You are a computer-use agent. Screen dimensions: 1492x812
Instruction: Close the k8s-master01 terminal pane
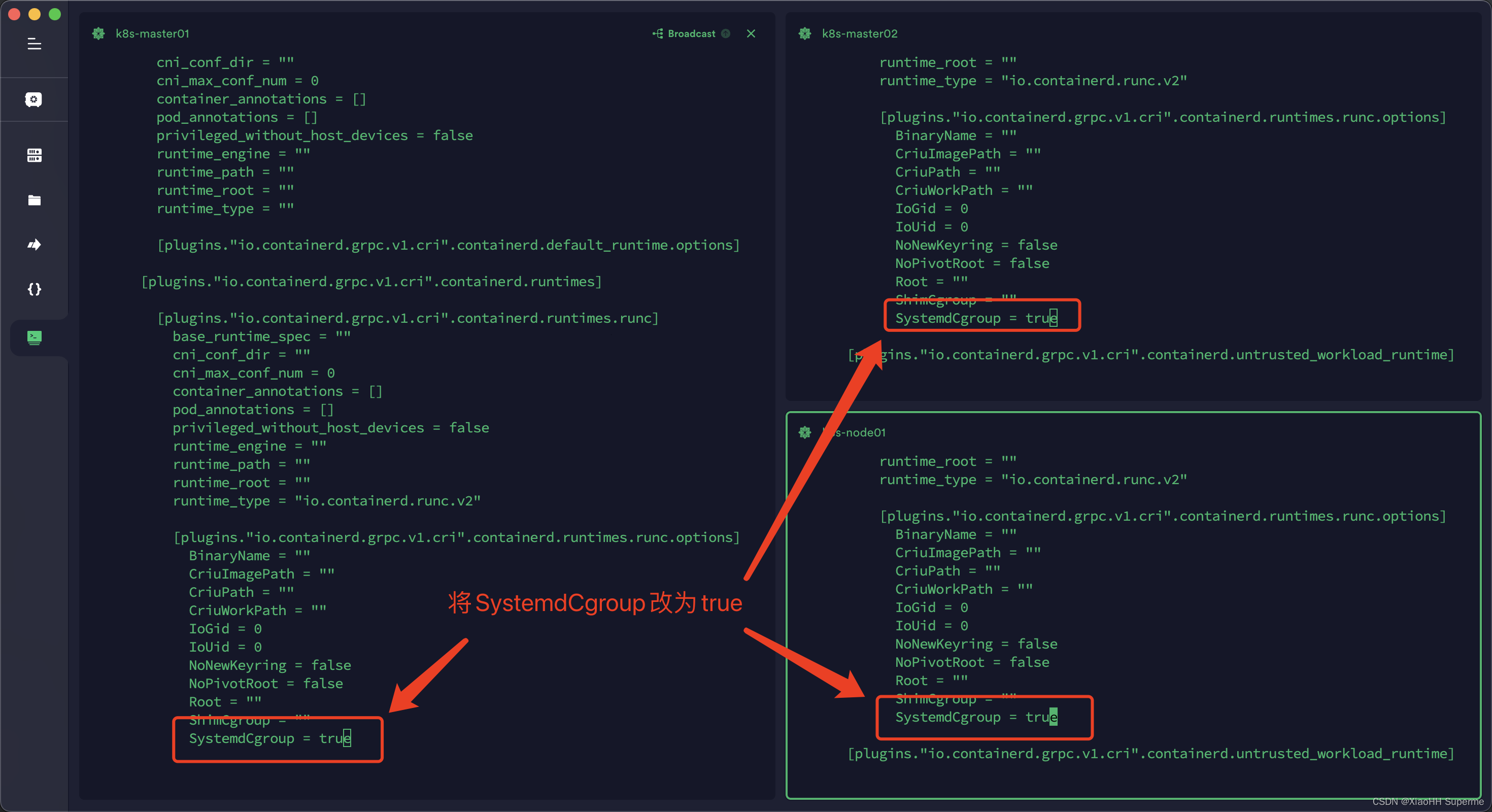[x=751, y=33]
